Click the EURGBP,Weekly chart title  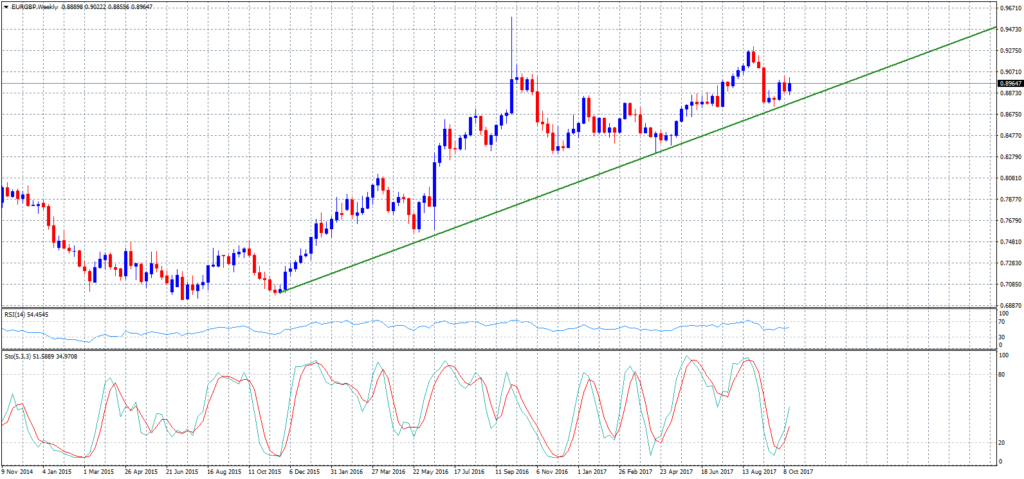(38, 7)
